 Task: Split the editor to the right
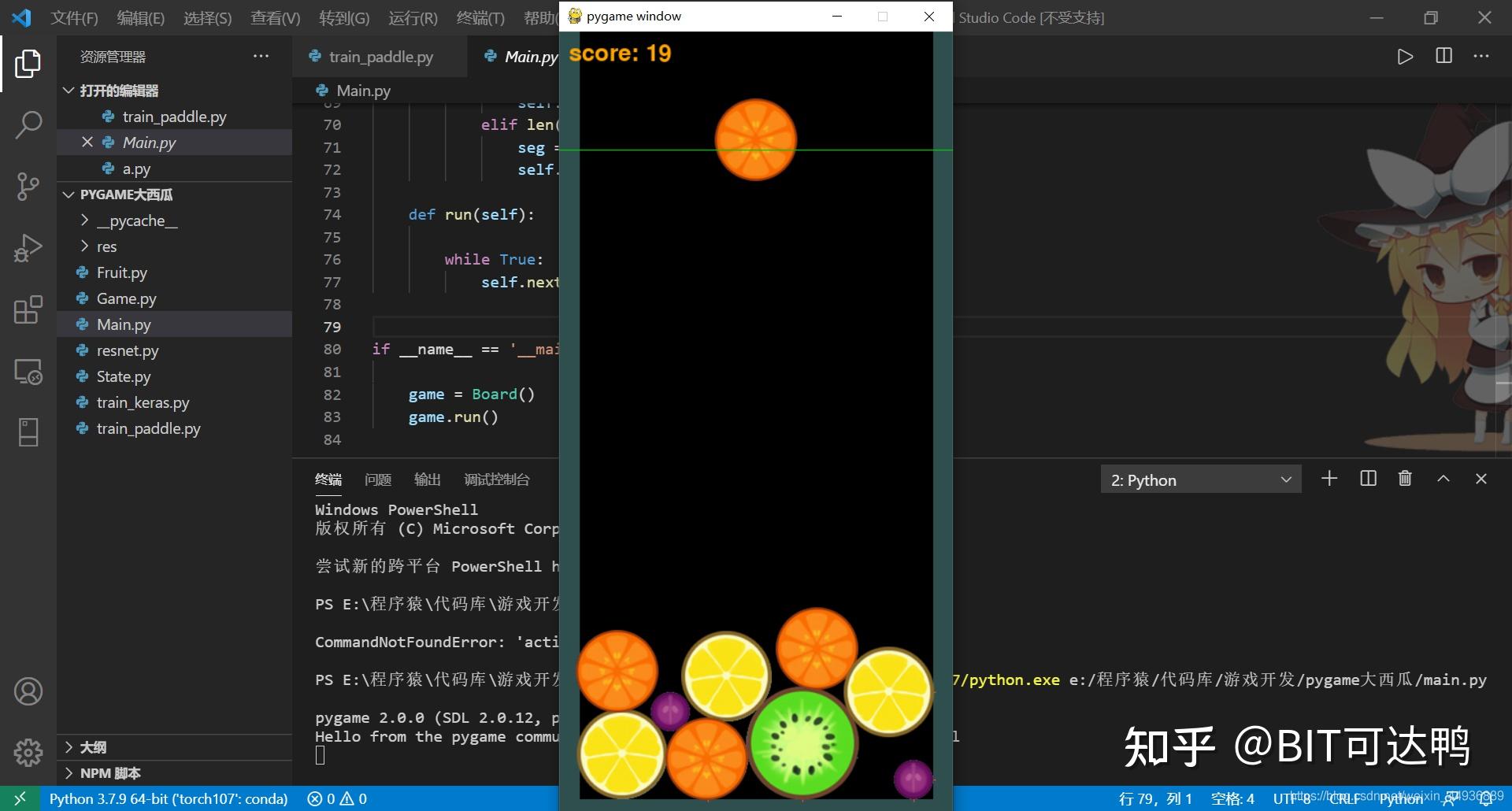click(x=1443, y=56)
